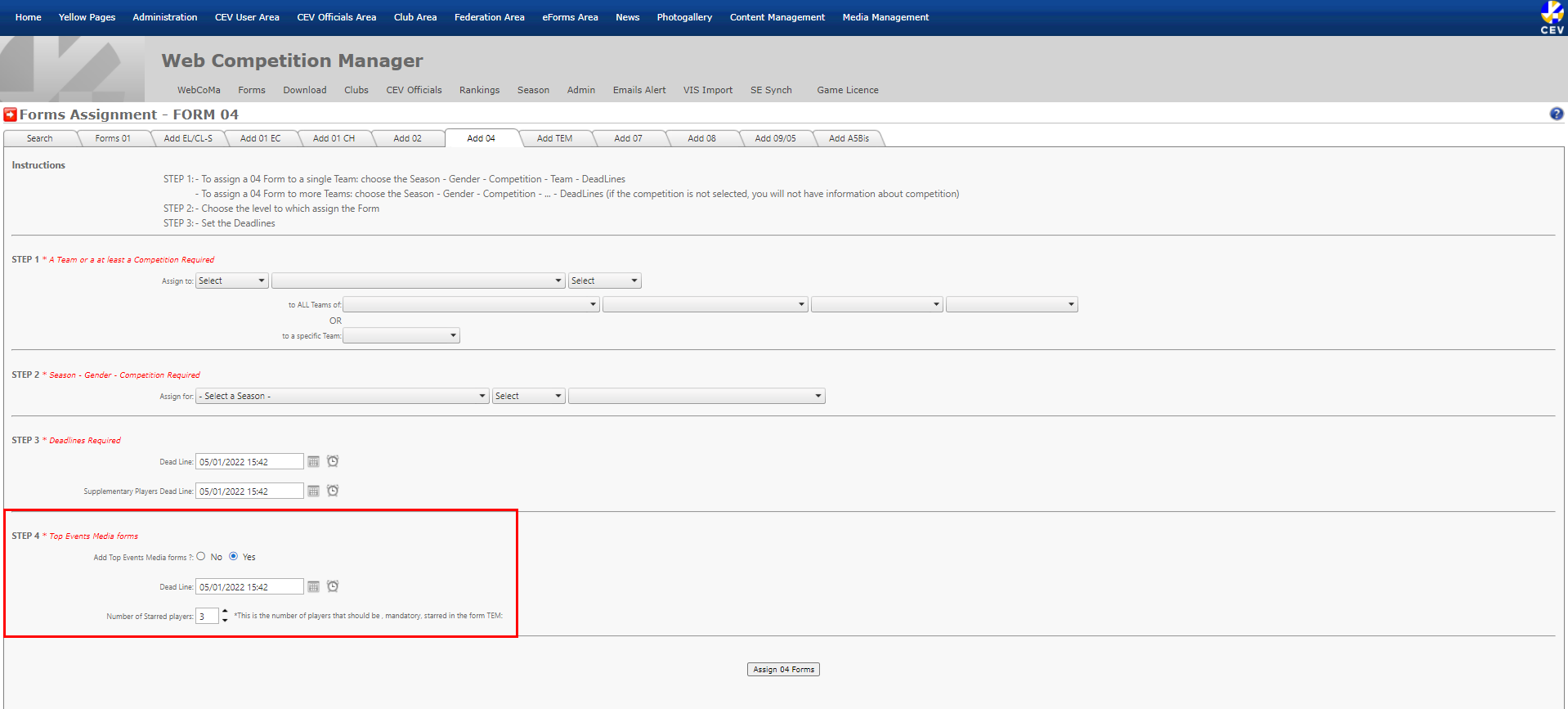This screenshot has height=709, width=1568.
Task: Open eForms Area in top navigation
Action: pyautogui.click(x=570, y=17)
